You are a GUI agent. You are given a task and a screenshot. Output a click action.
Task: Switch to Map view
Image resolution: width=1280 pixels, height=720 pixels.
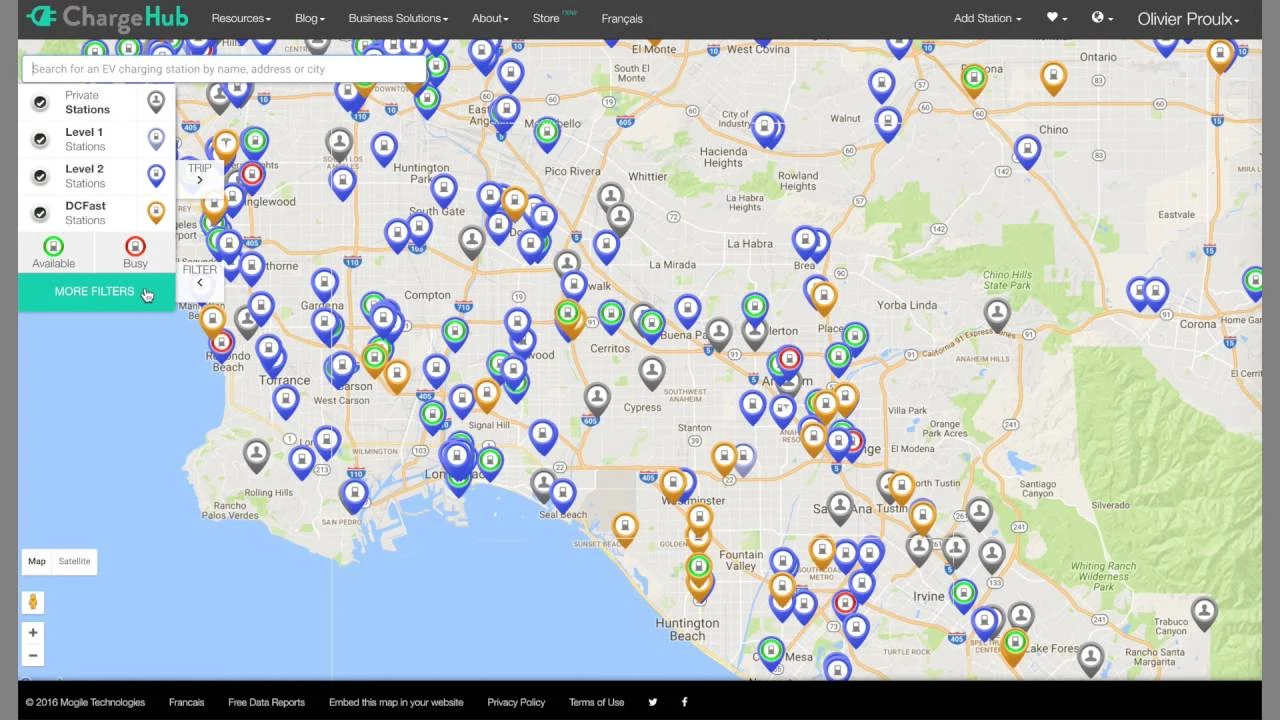tap(37, 561)
